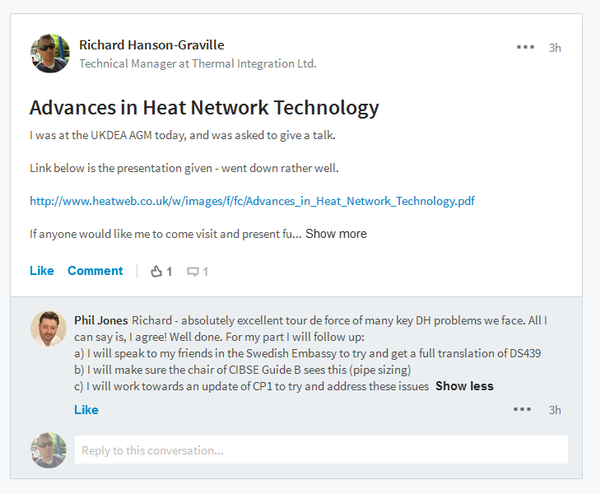Open Richard Hanson-Graville's profile photo
This screenshot has height=494, width=600.
50,53
